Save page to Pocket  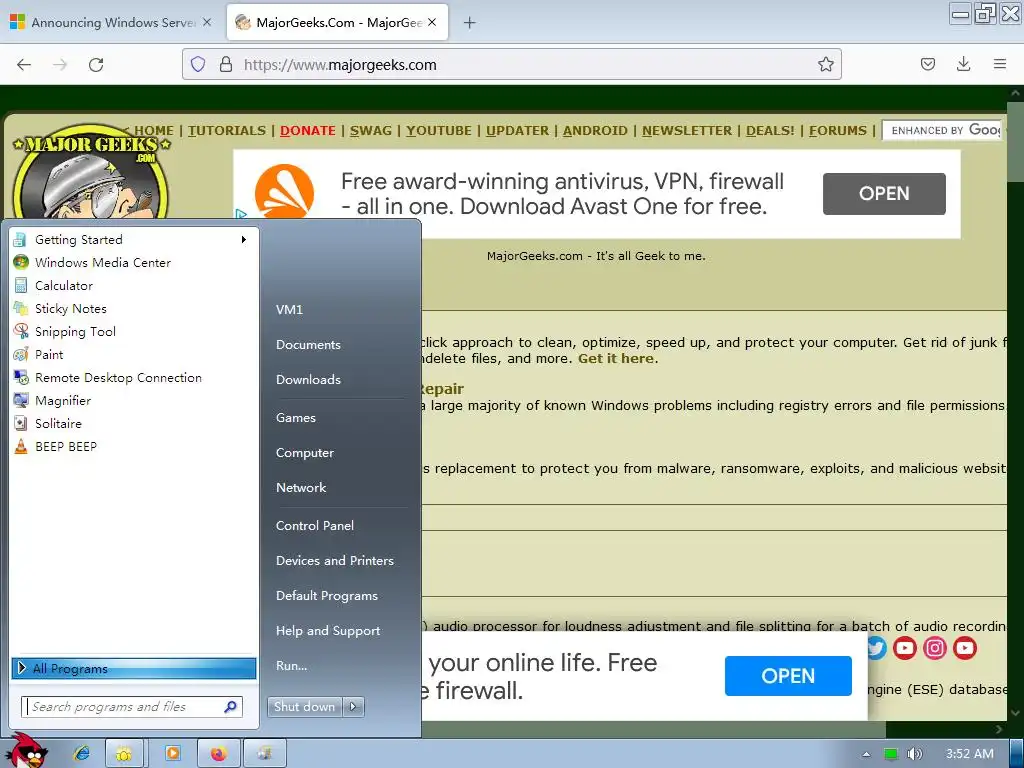coord(927,64)
